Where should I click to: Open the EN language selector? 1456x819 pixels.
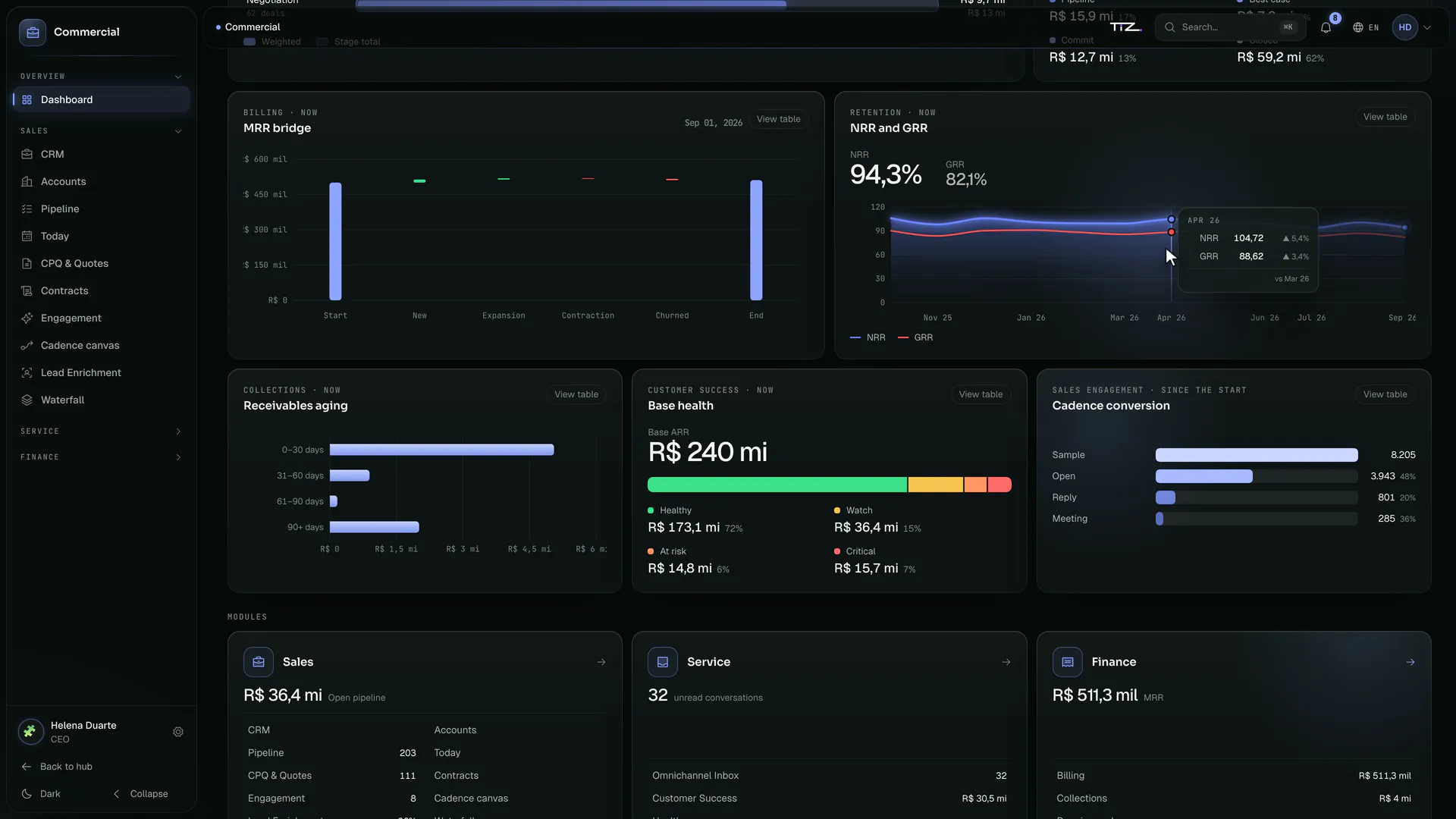(1366, 27)
